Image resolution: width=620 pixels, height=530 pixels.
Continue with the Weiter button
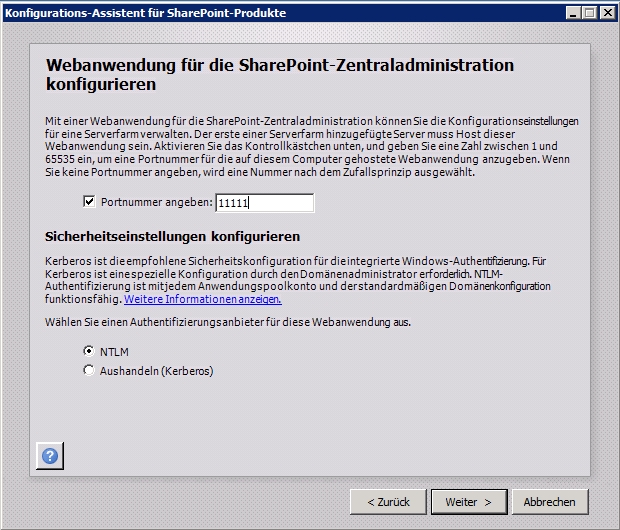469,502
